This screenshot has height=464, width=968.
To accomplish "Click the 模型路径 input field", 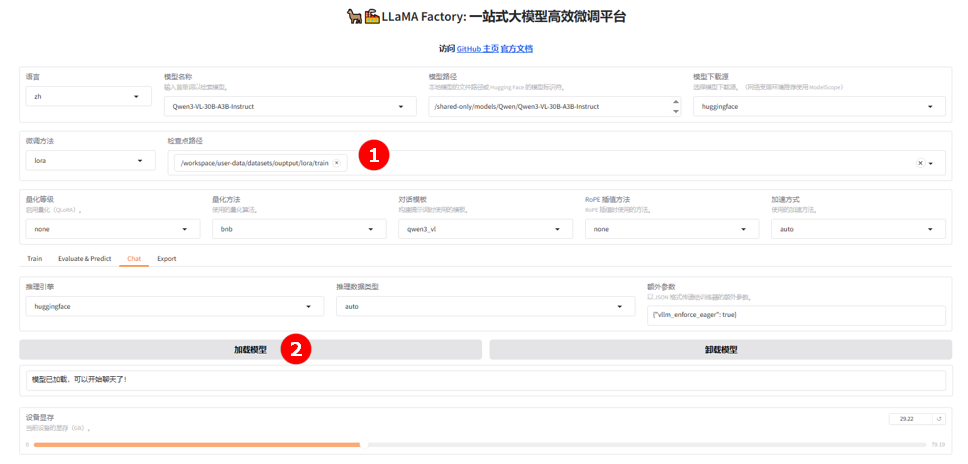I will coord(554,106).
